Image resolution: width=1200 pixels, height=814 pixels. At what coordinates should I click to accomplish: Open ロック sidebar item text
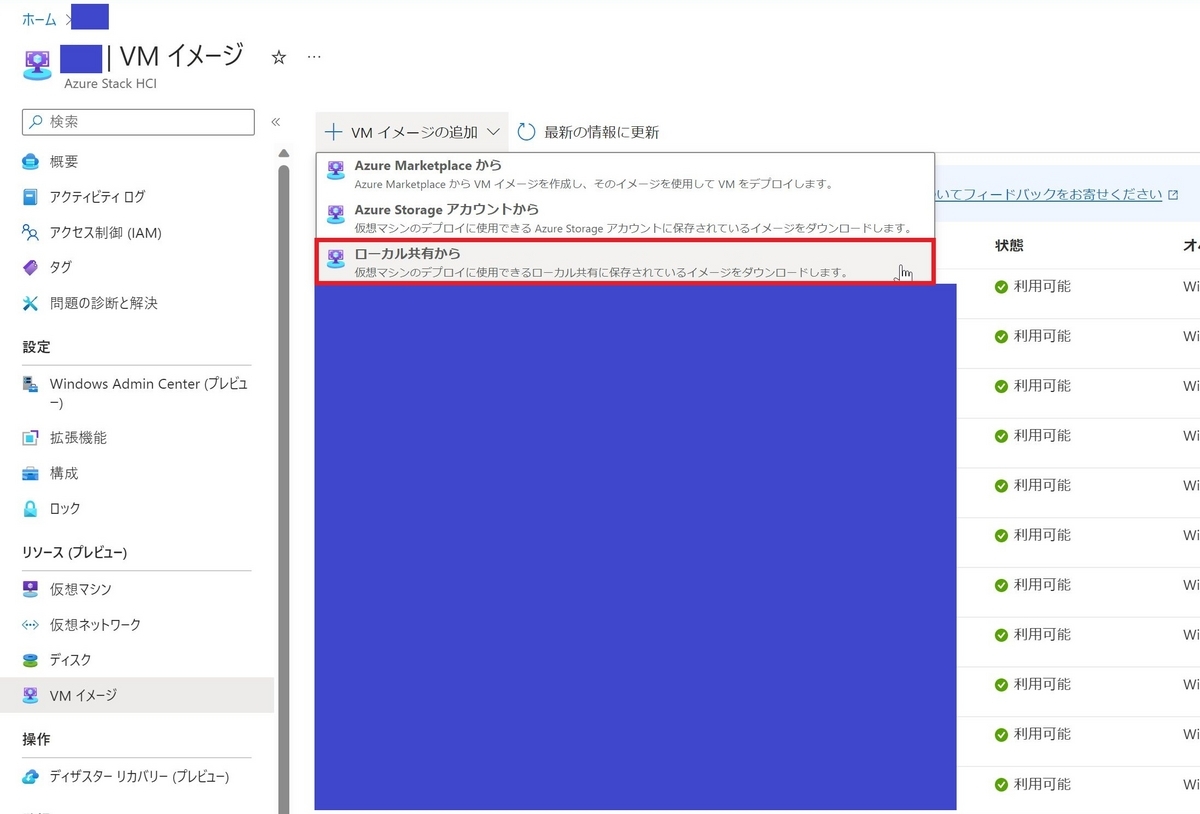click(x=65, y=509)
